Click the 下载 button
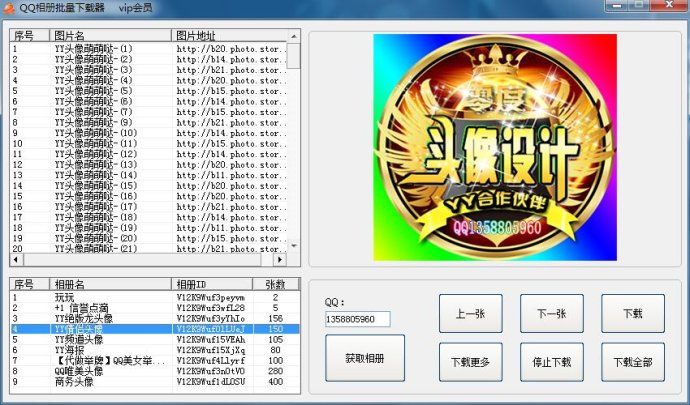 coord(633,313)
